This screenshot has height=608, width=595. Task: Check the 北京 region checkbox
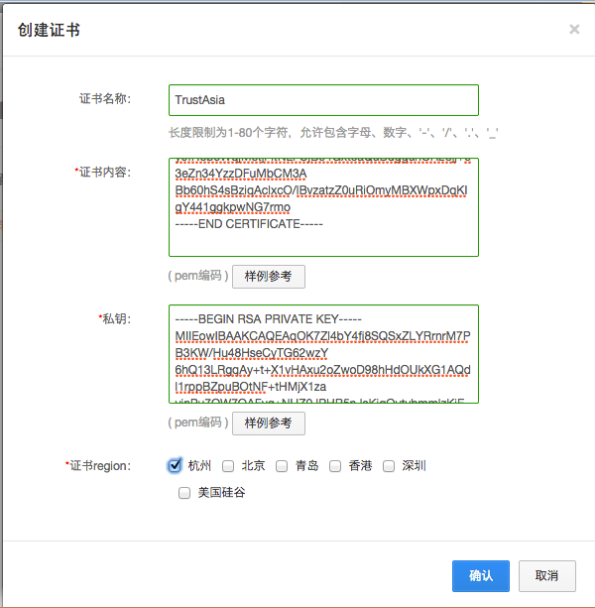pyautogui.click(x=228, y=466)
